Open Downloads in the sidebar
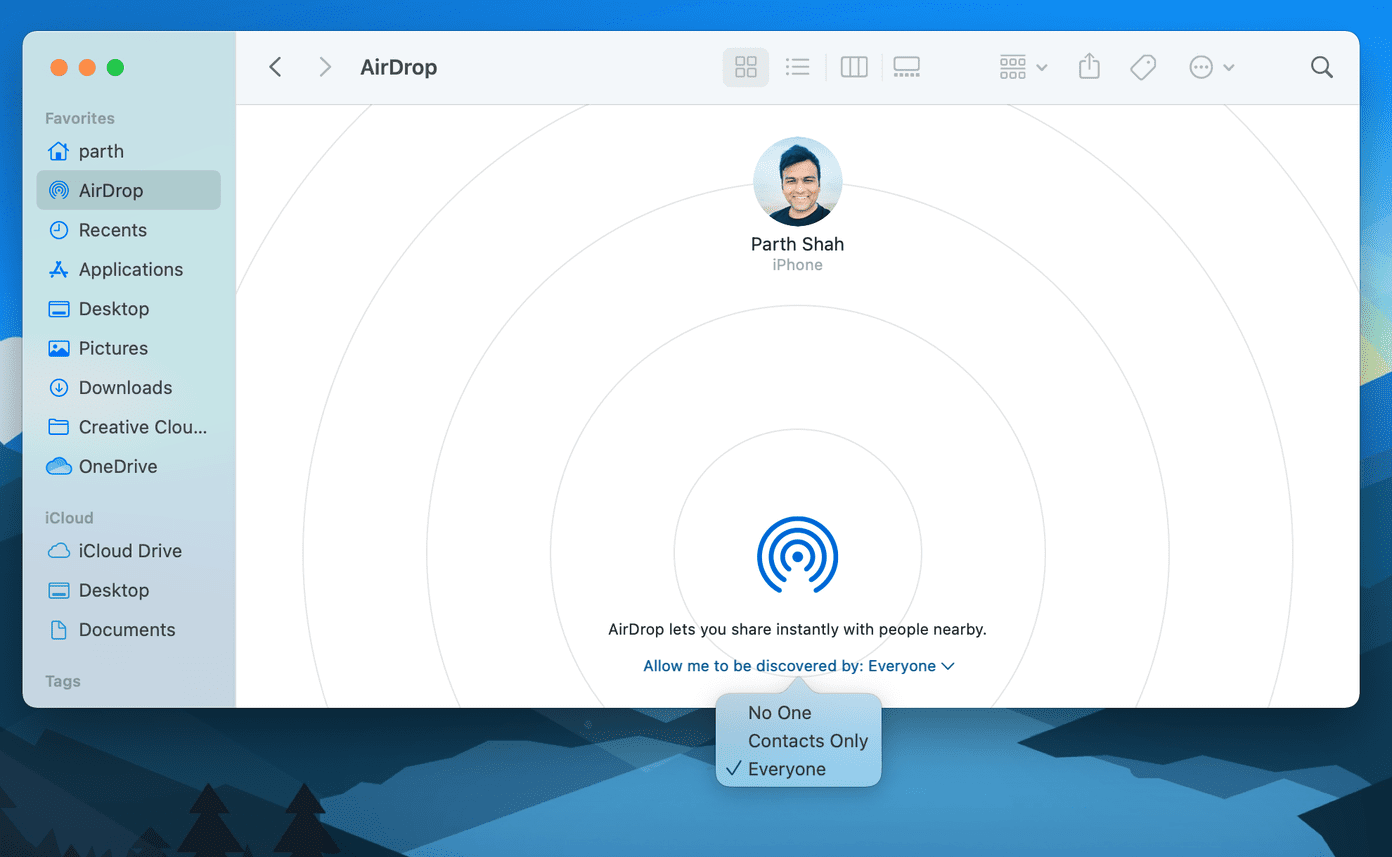 point(129,387)
